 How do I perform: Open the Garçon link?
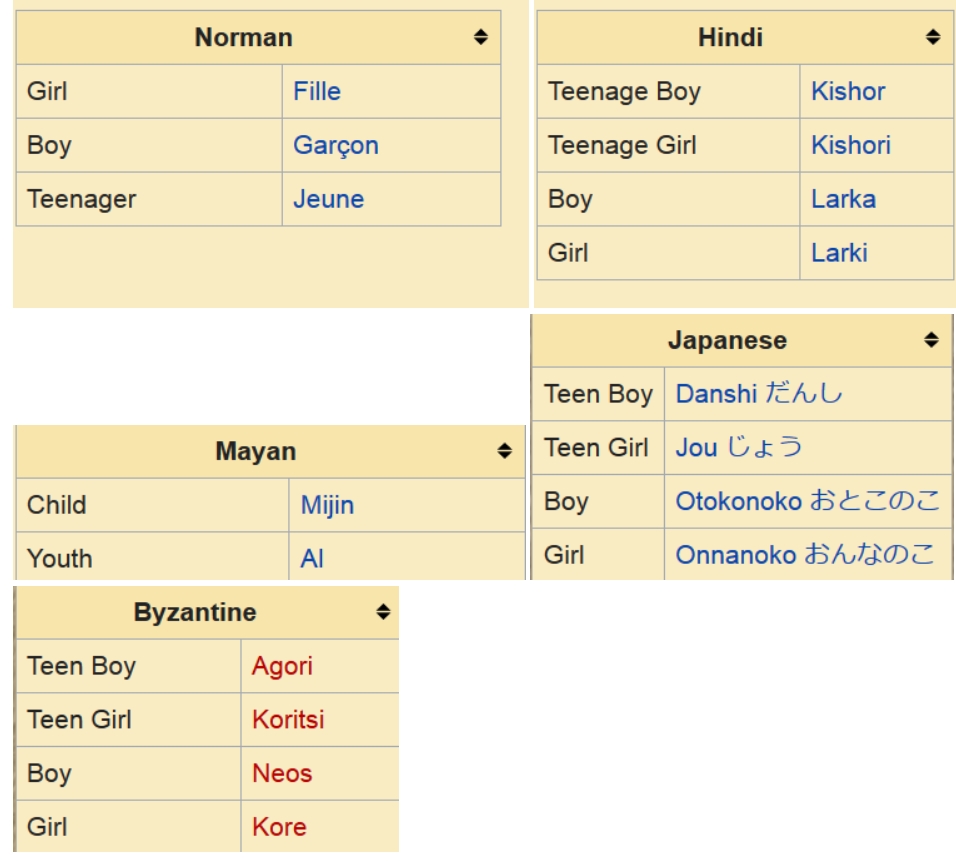tap(336, 146)
